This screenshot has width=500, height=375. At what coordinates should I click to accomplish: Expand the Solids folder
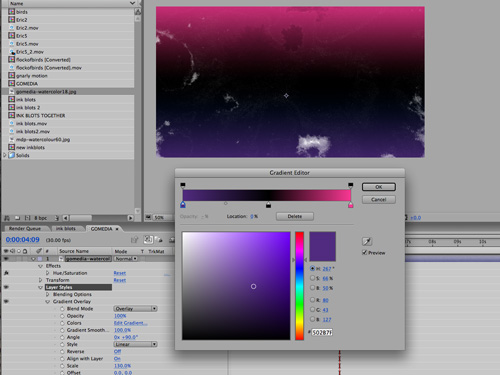[4, 155]
